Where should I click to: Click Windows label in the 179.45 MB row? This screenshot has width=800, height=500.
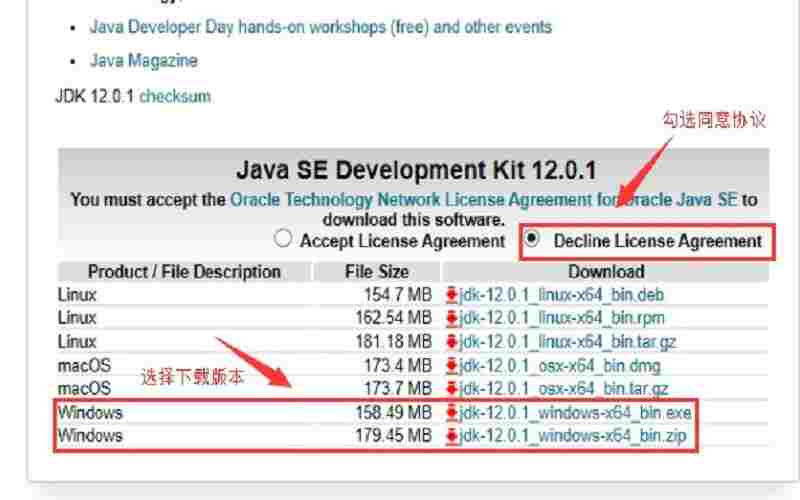pyautogui.click(x=90, y=436)
